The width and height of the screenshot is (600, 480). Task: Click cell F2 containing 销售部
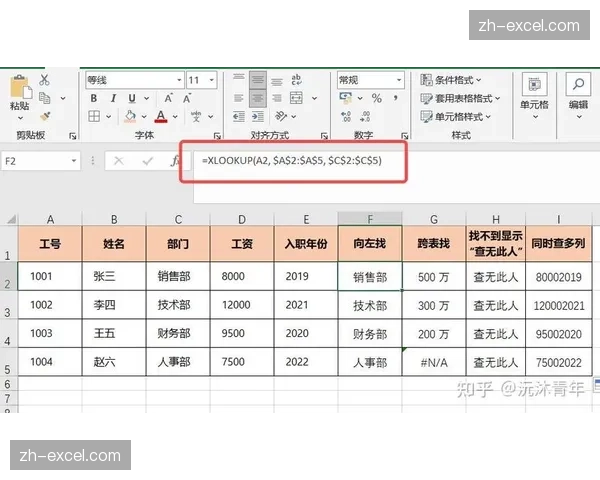(x=370, y=277)
